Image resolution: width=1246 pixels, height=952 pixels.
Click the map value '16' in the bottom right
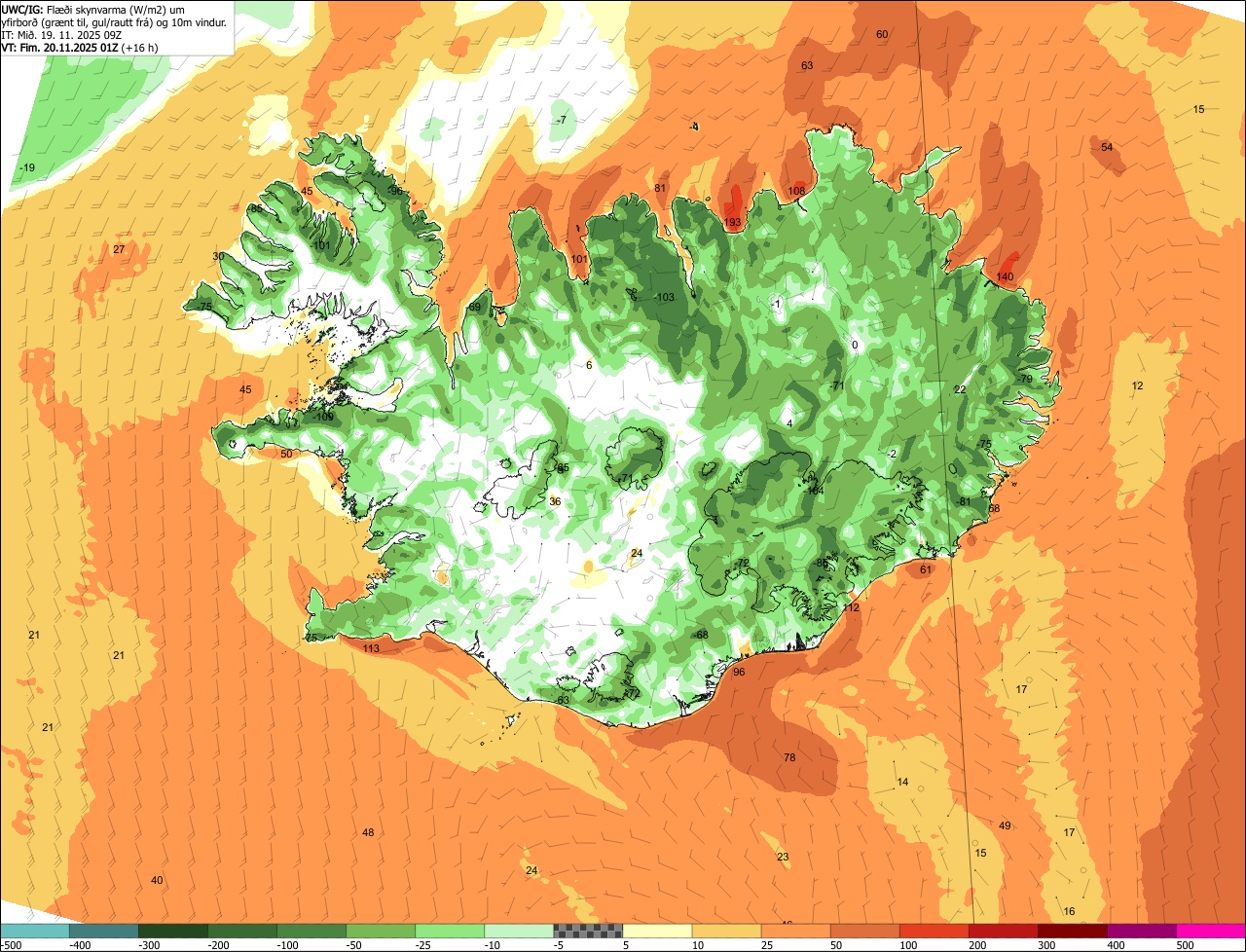point(1069,912)
